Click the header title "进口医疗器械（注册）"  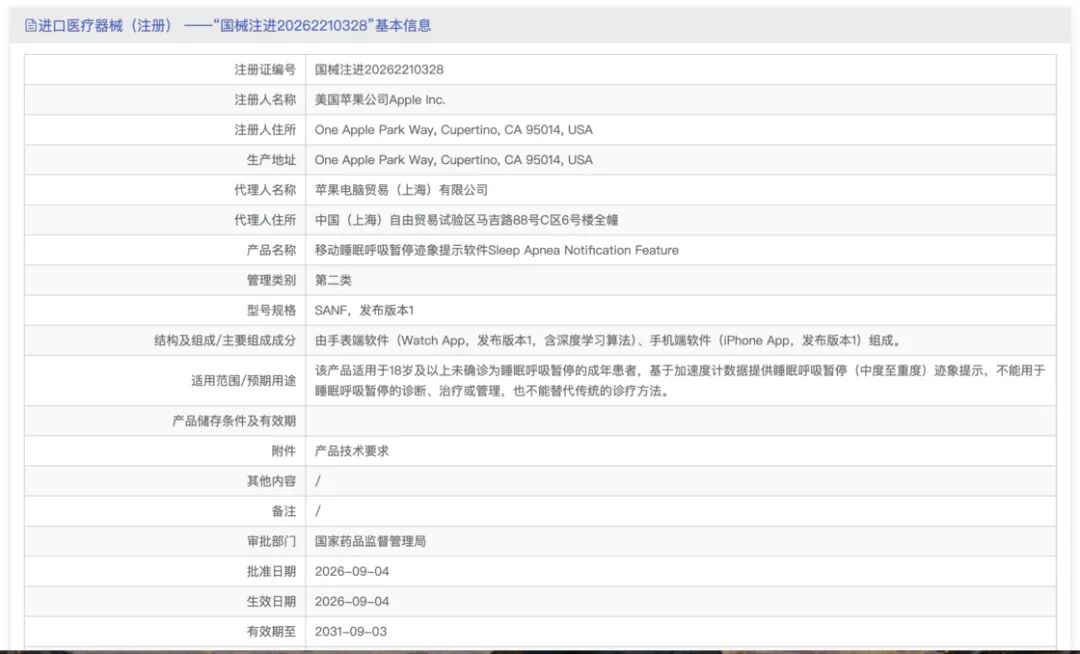[105, 26]
